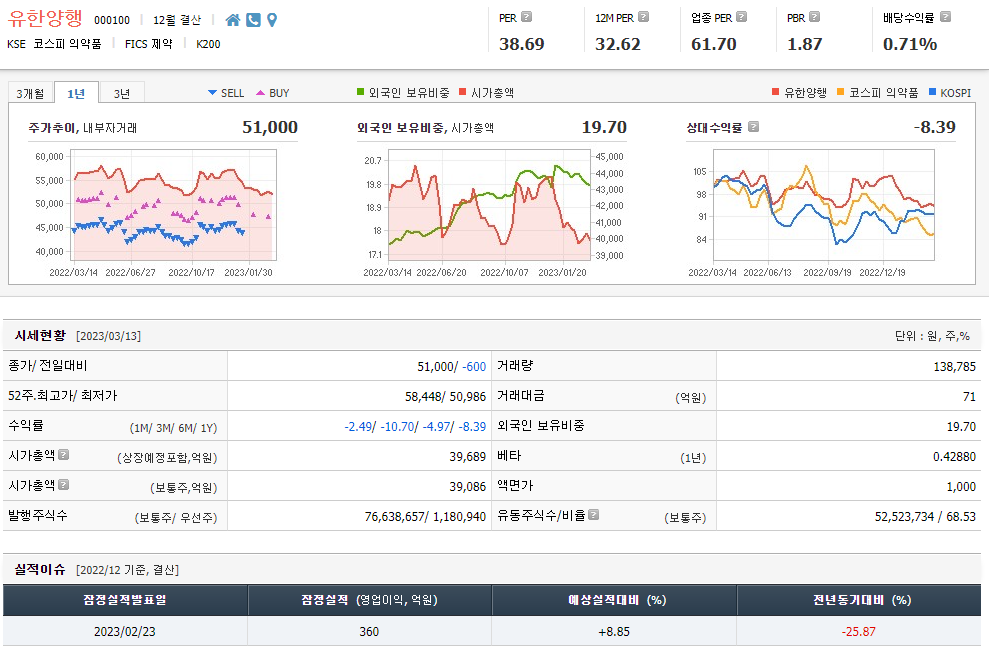Screen dimensions: 989x657
Task: Click 업종 PER value 61.70
Action: click(x=713, y=44)
